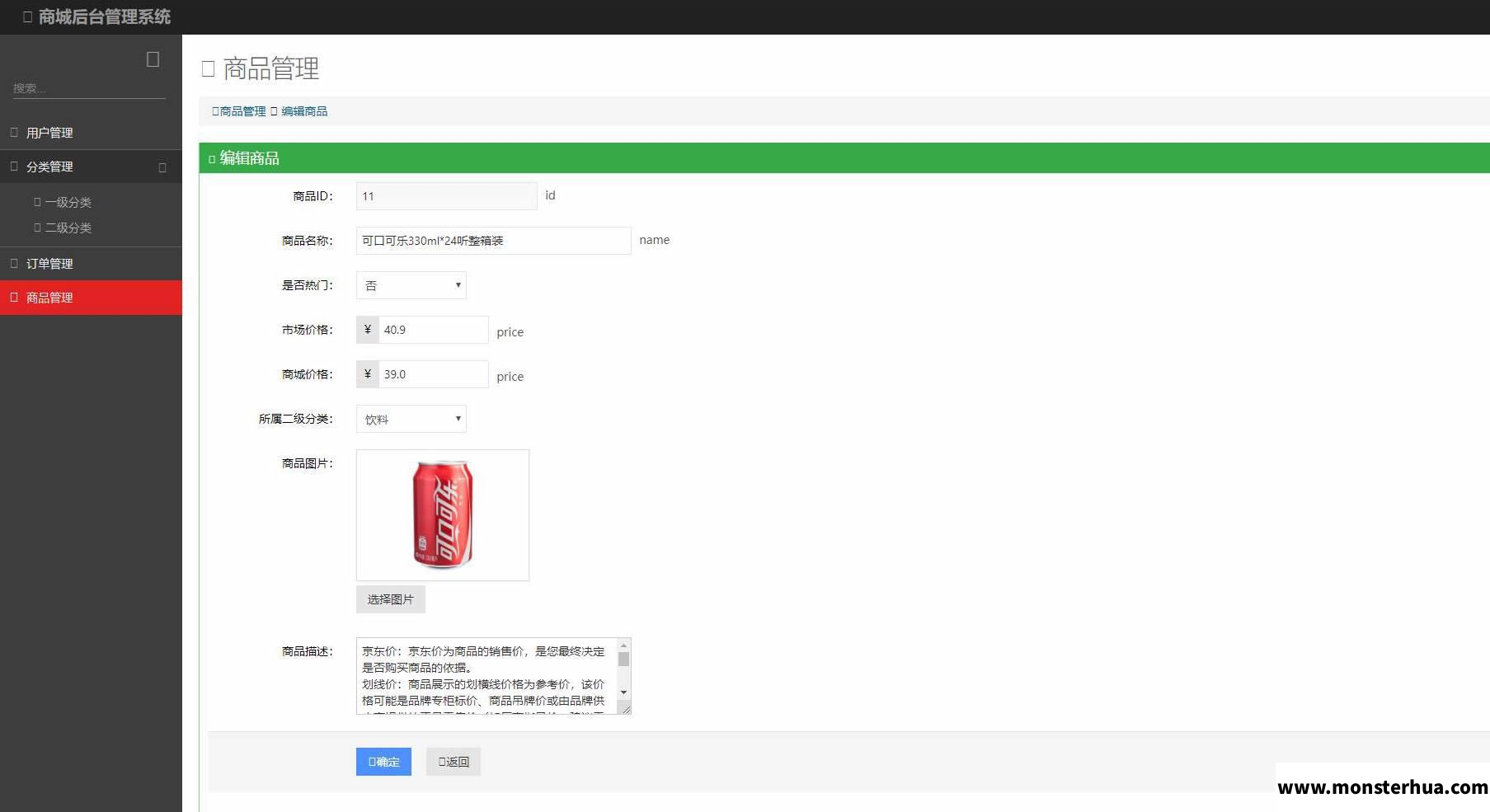This screenshot has height=812, width=1490.
Task: Click the 市场价格 field with 40.9
Action: [433, 330]
